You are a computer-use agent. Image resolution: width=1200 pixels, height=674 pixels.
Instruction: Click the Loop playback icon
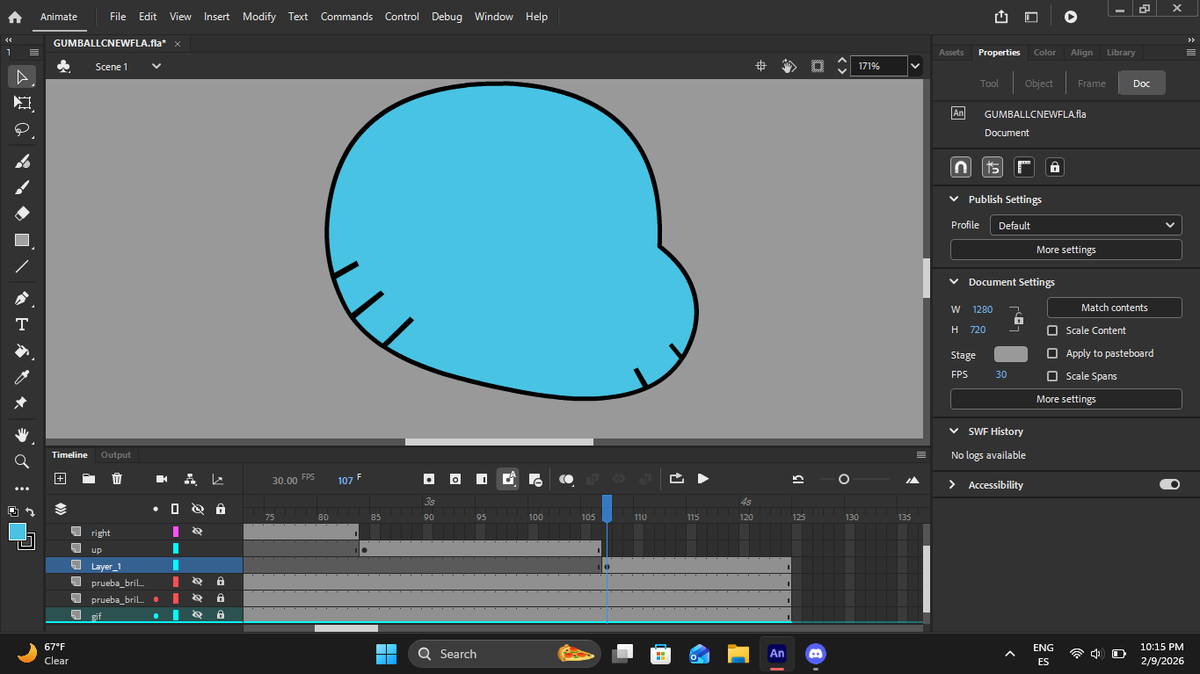click(677, 479)
